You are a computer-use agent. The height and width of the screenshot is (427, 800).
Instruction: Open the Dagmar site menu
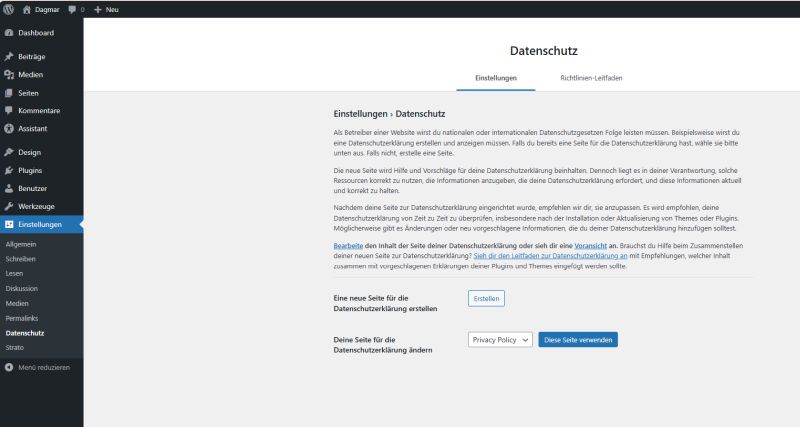pyautogui.click(x=40, y=9)
